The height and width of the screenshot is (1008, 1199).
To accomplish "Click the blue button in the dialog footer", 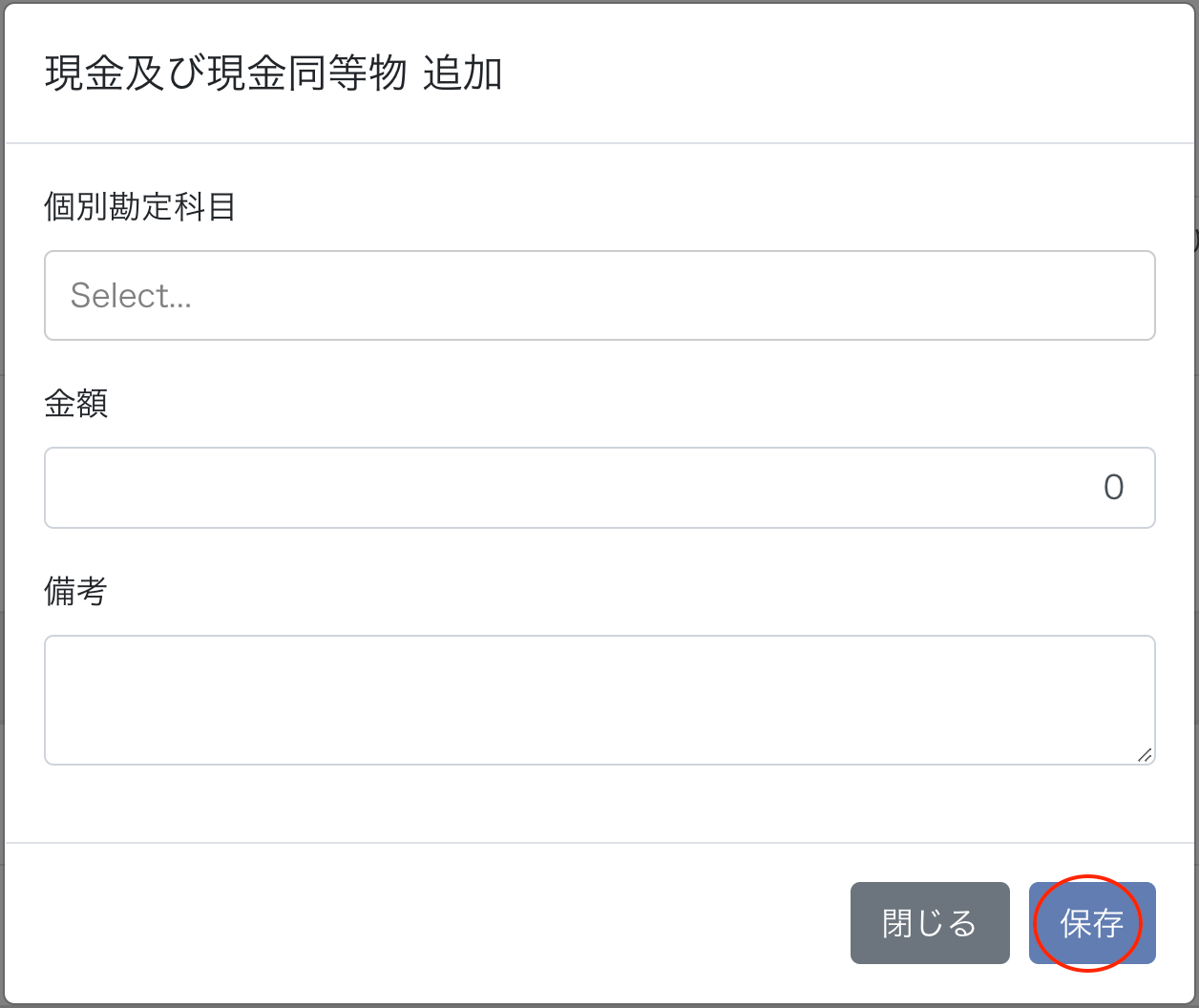I will pos(1092,923).
